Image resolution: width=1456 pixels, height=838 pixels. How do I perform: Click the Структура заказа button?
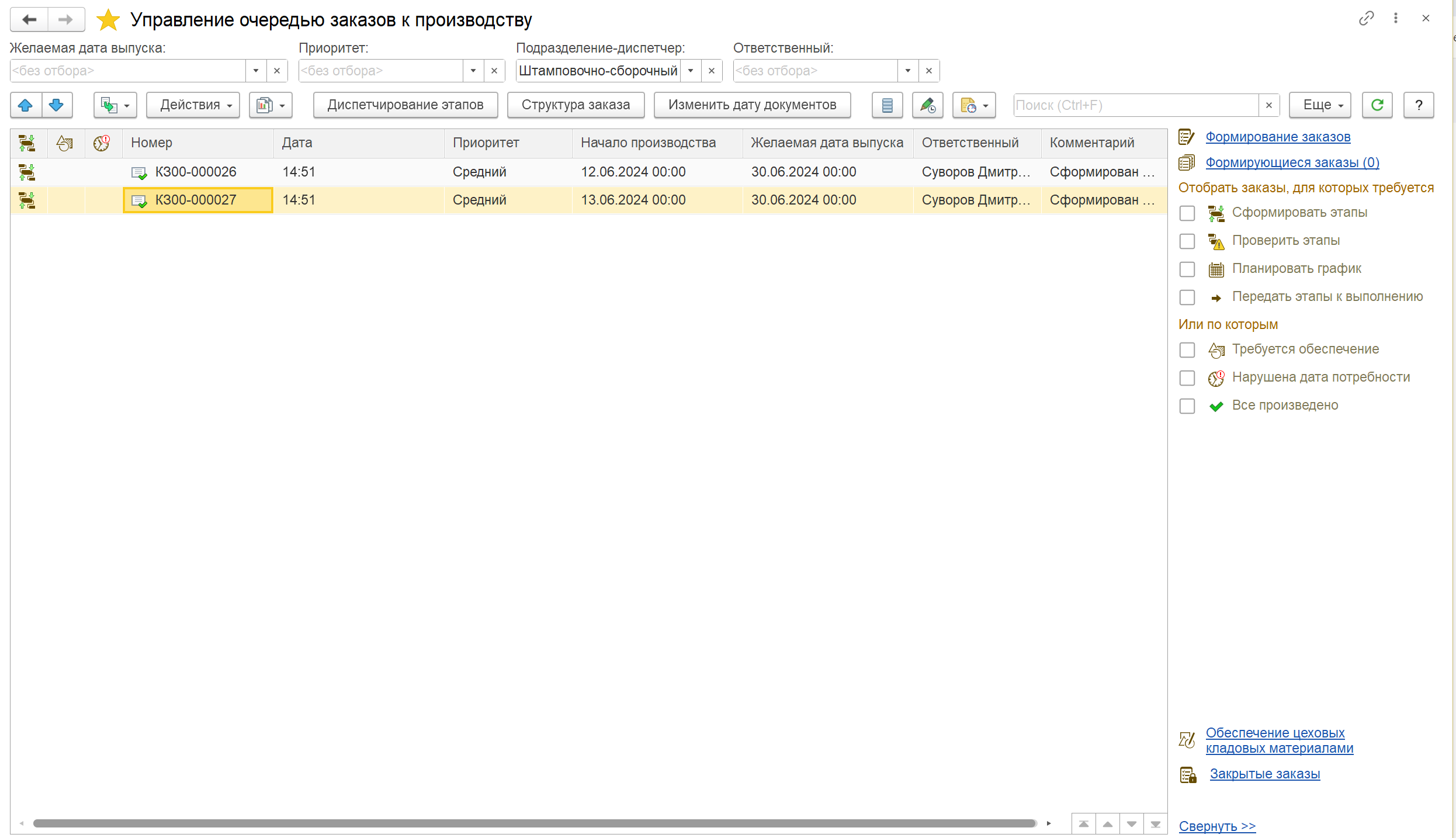576,105
